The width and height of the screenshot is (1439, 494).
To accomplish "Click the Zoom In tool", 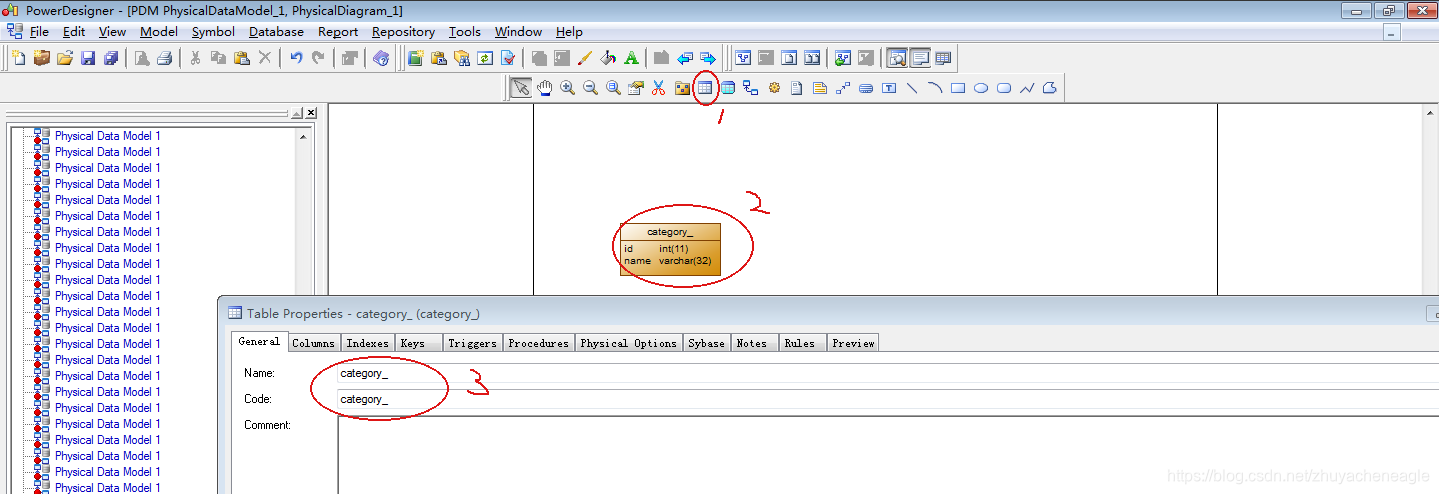I will pyautogui.click(x=567, y=88).
